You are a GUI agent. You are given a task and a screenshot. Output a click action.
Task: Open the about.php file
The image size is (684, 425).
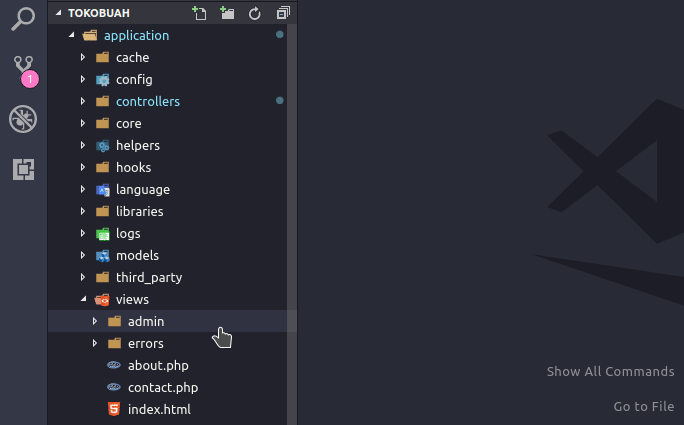coord(158,366)
